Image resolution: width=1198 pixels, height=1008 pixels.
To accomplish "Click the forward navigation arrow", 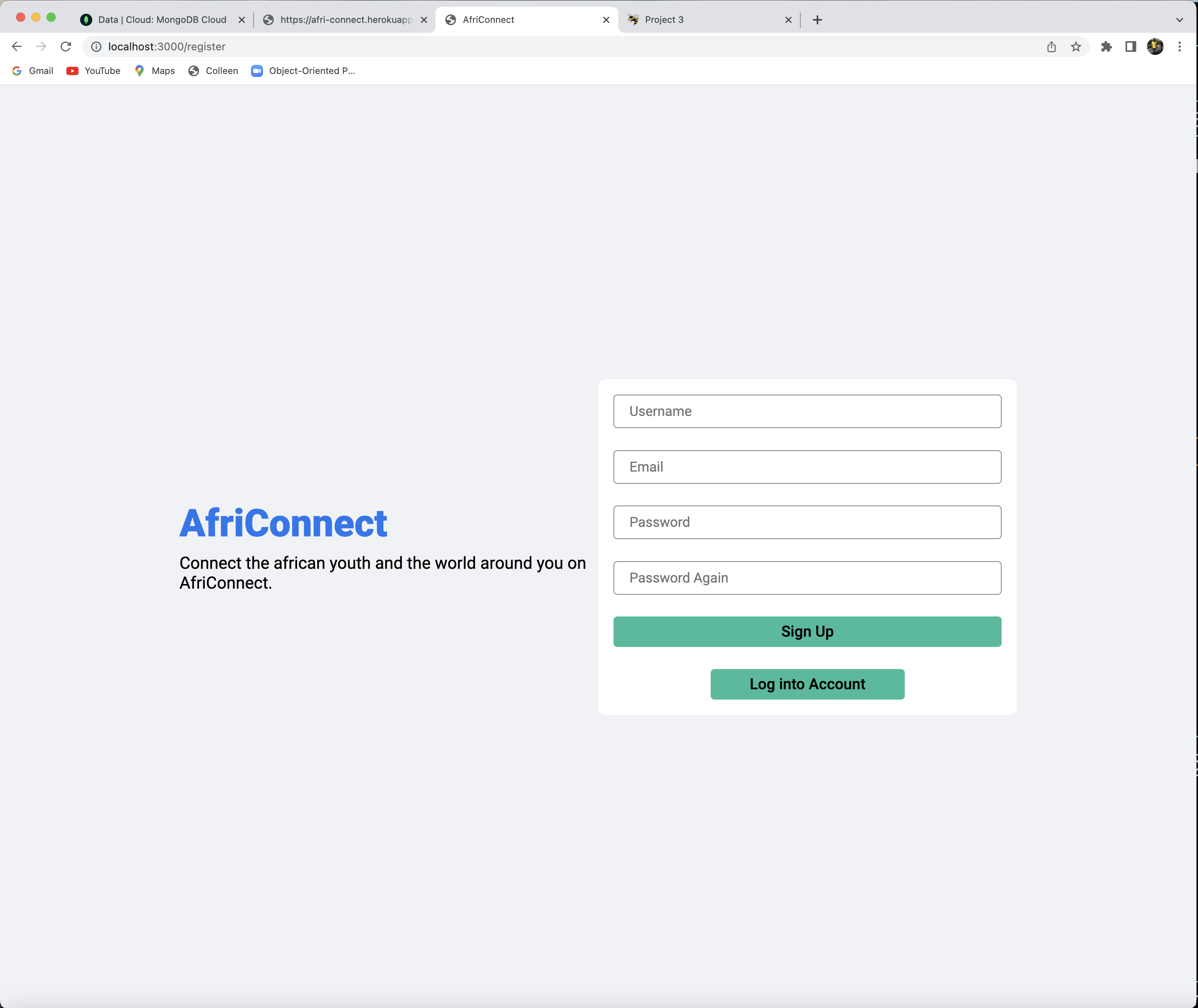I will point(41,46).
